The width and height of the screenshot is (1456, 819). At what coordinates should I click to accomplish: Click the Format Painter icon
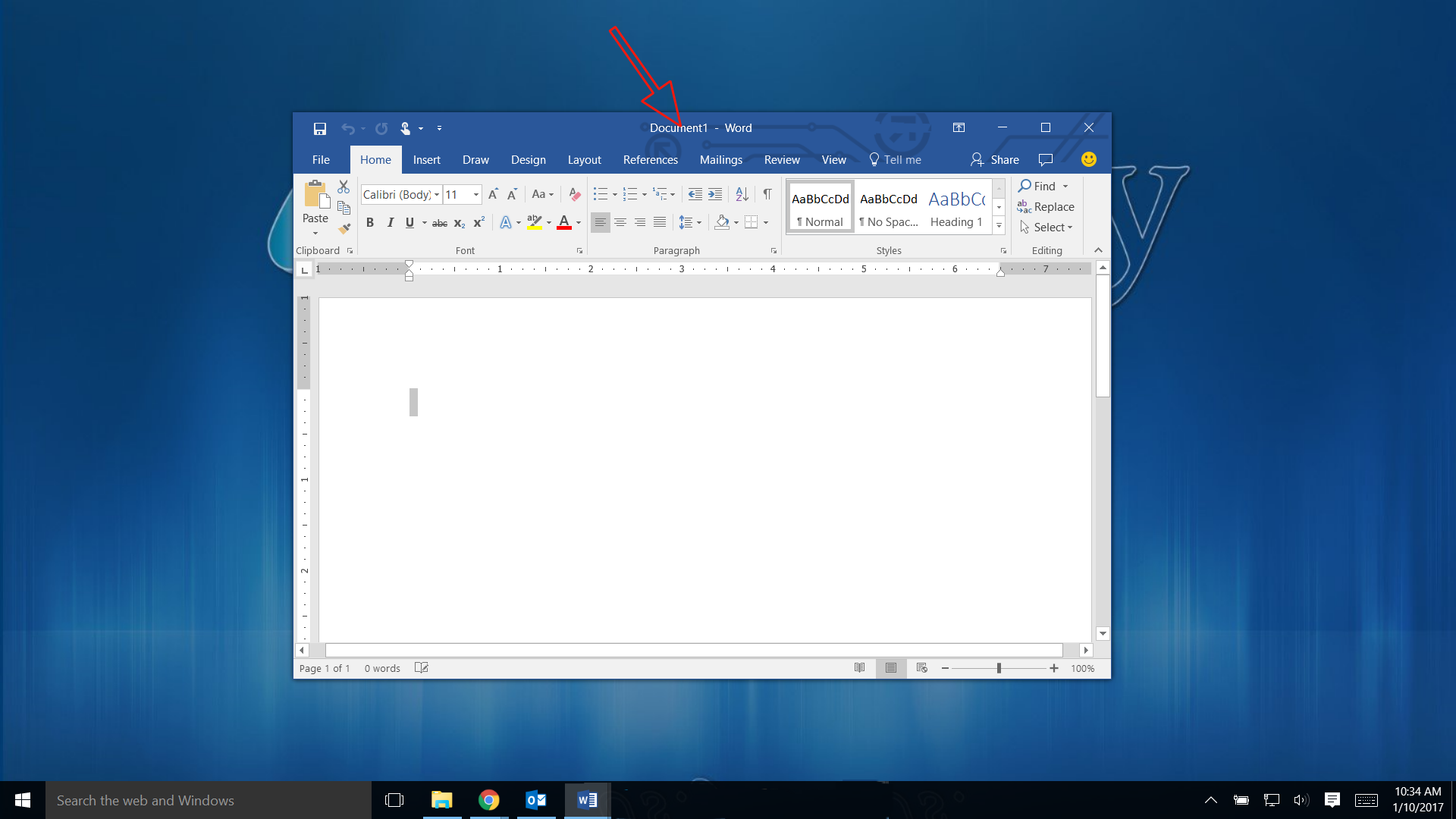pyautogui.click(x=344, y=228)
